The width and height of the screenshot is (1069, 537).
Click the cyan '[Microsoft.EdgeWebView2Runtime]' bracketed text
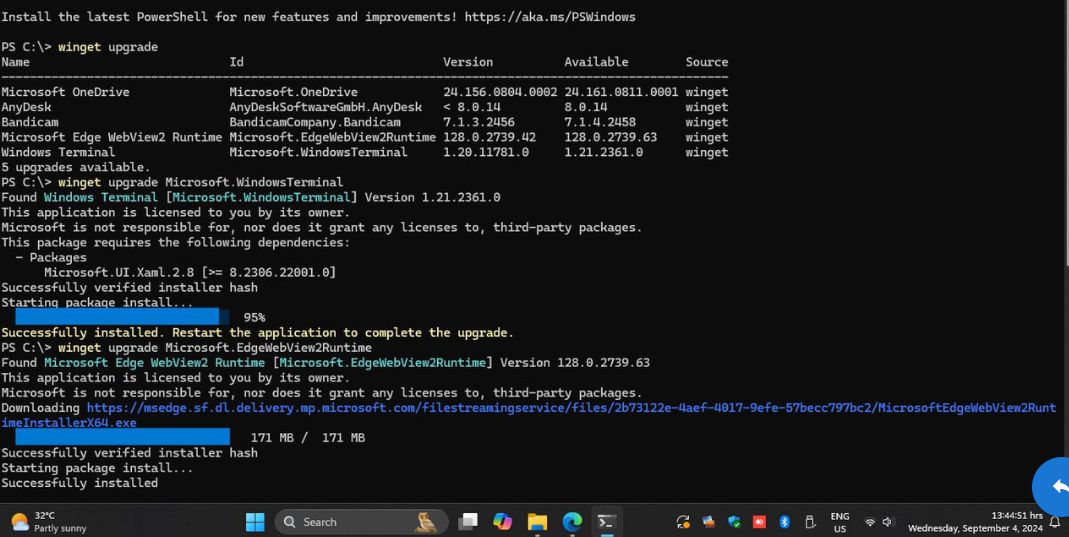pos(383,363)
